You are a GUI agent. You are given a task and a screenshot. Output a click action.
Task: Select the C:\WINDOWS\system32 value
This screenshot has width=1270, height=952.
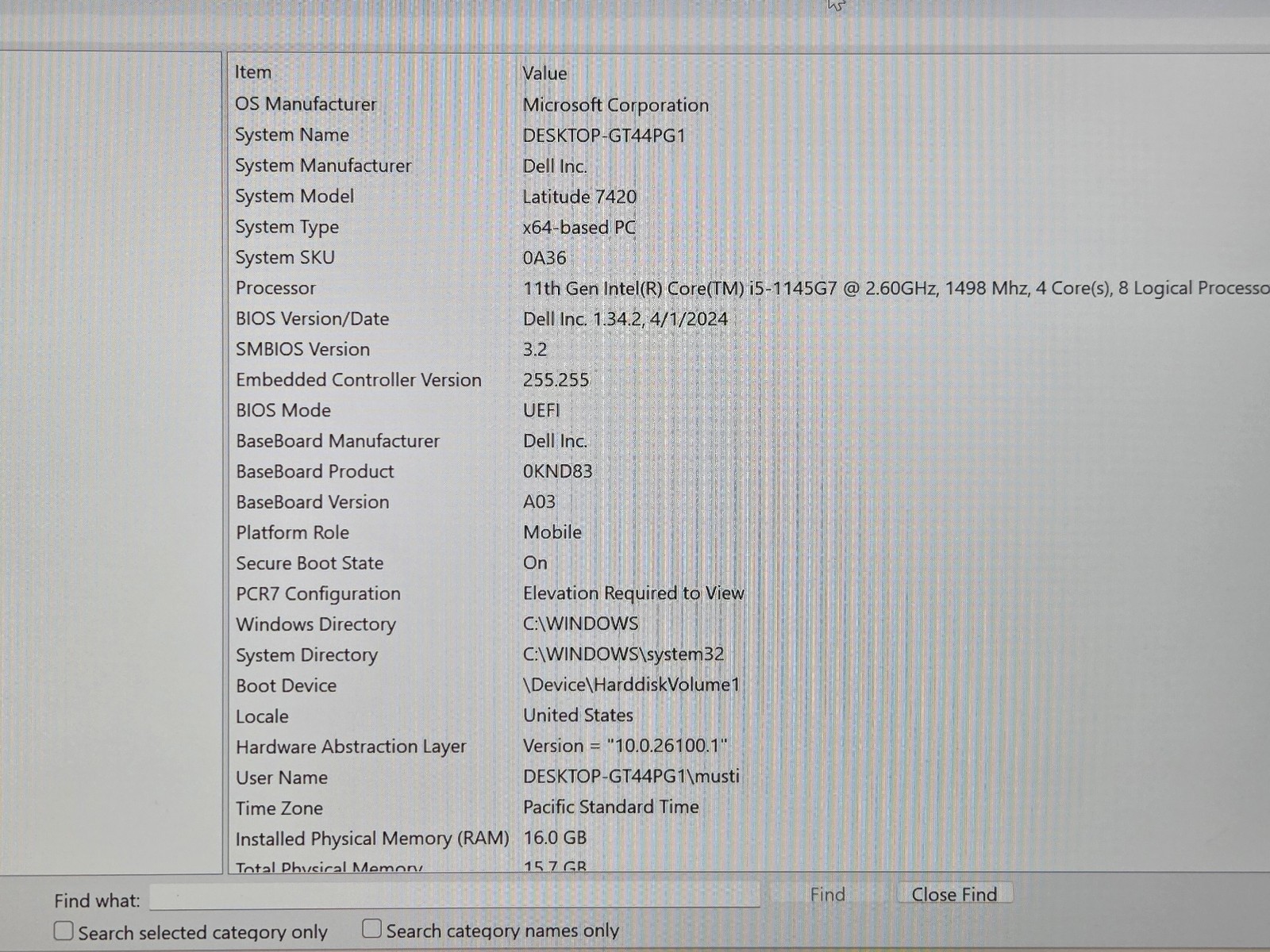point(623,654)
